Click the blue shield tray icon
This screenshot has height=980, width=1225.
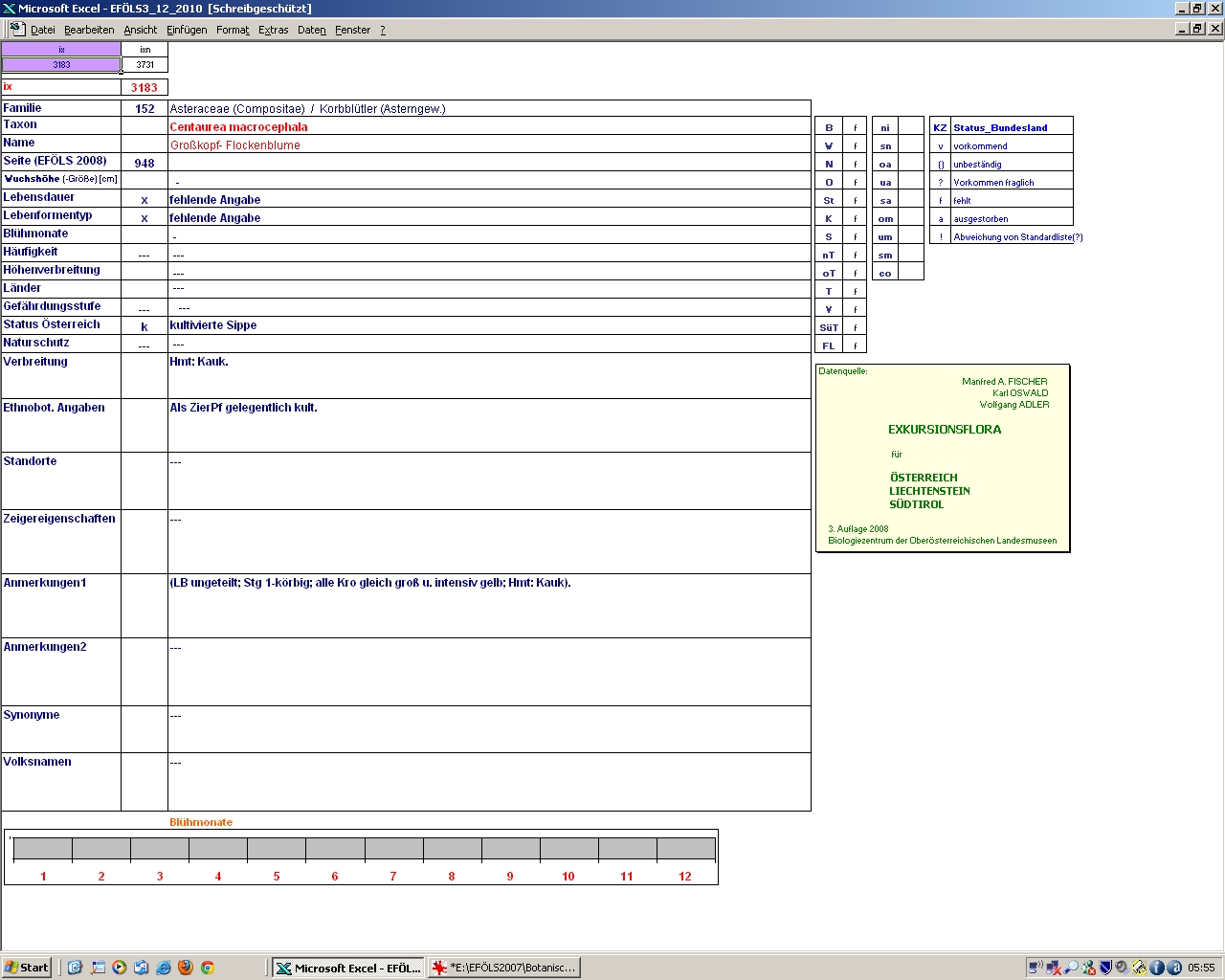coord(1105,968)
